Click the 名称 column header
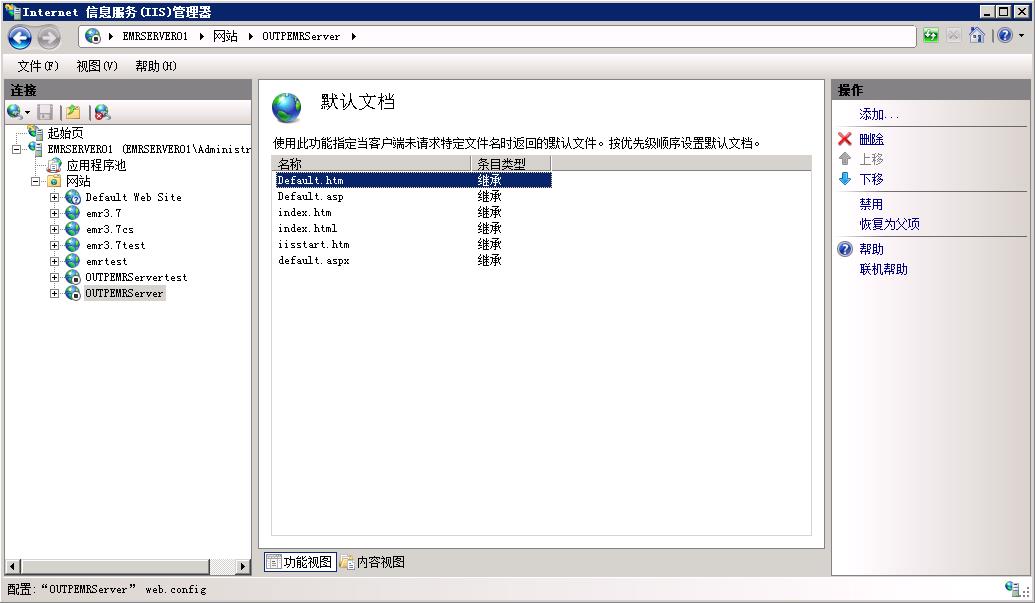Viewport: 1035px width, 603px height. (x=372, y=164)
